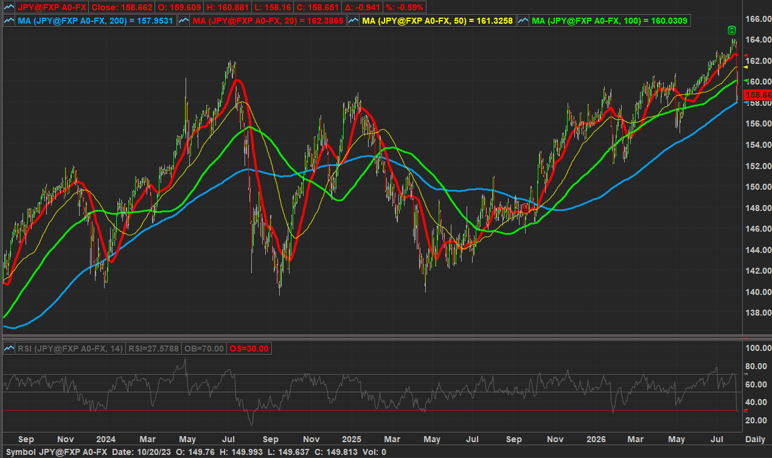Click the 2024 year label on time axis
This screenshot has height=458, width=772.
tap(106, 439)
